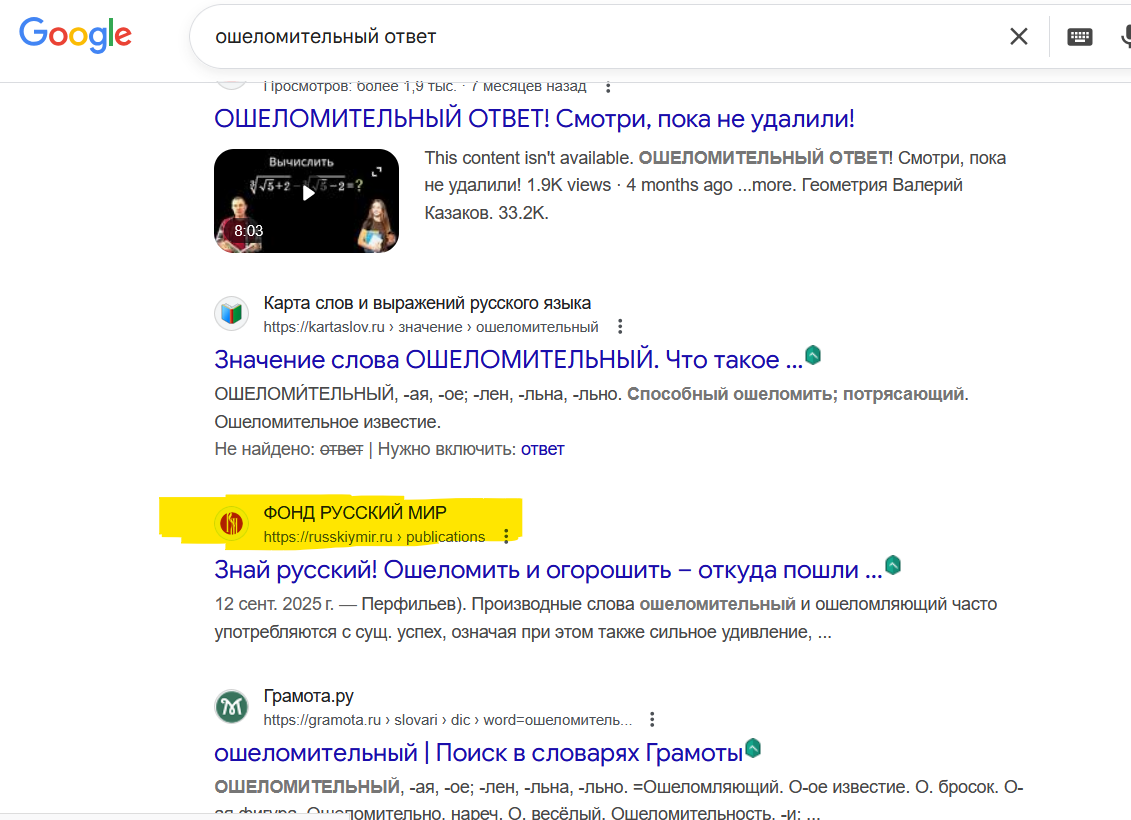Open three-dot menu beside gramota.ru URL
This screenshot has height=820, width=1131.
pos(652,719)
